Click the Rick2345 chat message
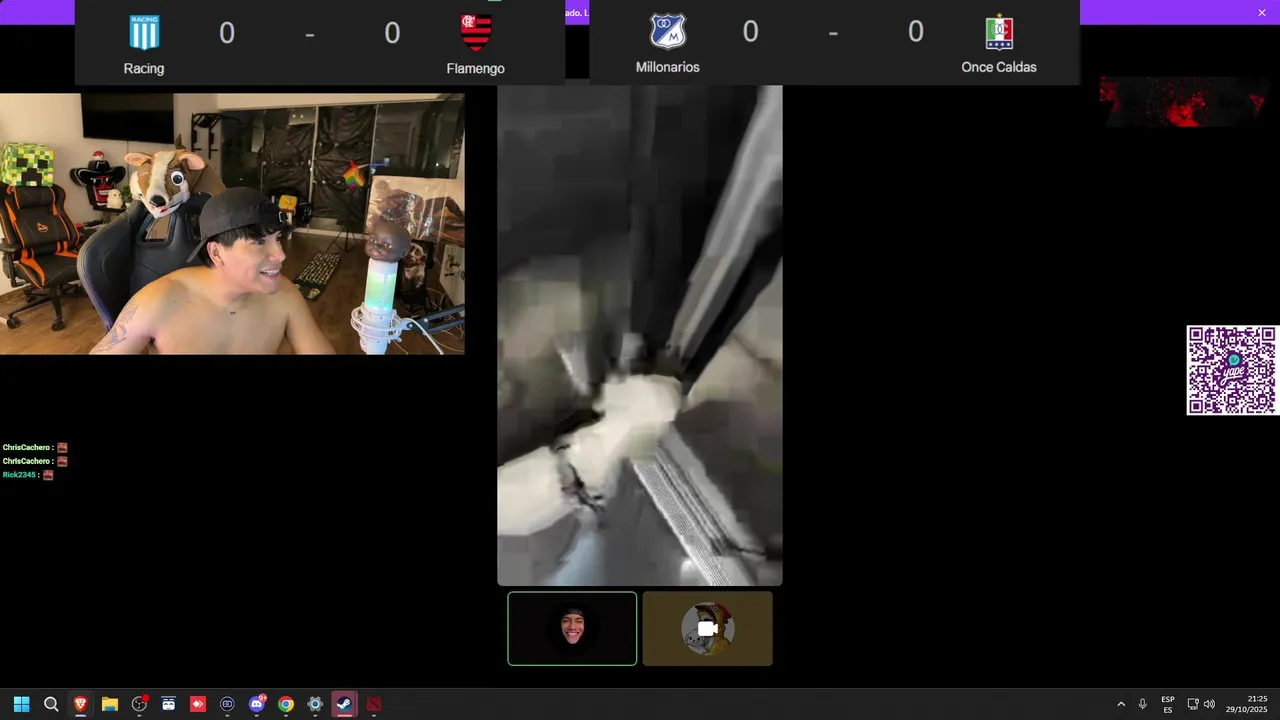Viewport: 1280px width, 720px height. (28, 475)
